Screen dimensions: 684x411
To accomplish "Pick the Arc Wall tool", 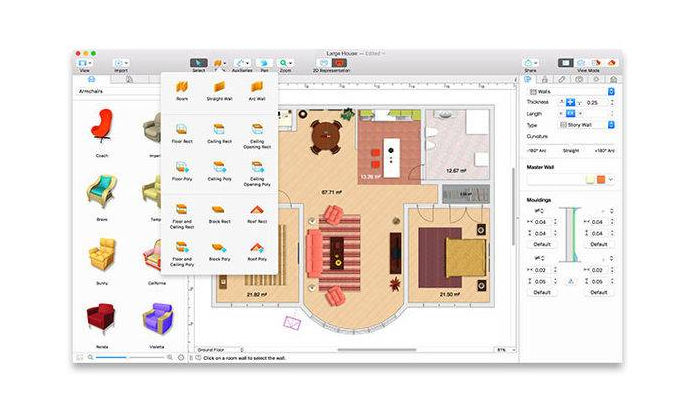I will click(x=257, y=90).
